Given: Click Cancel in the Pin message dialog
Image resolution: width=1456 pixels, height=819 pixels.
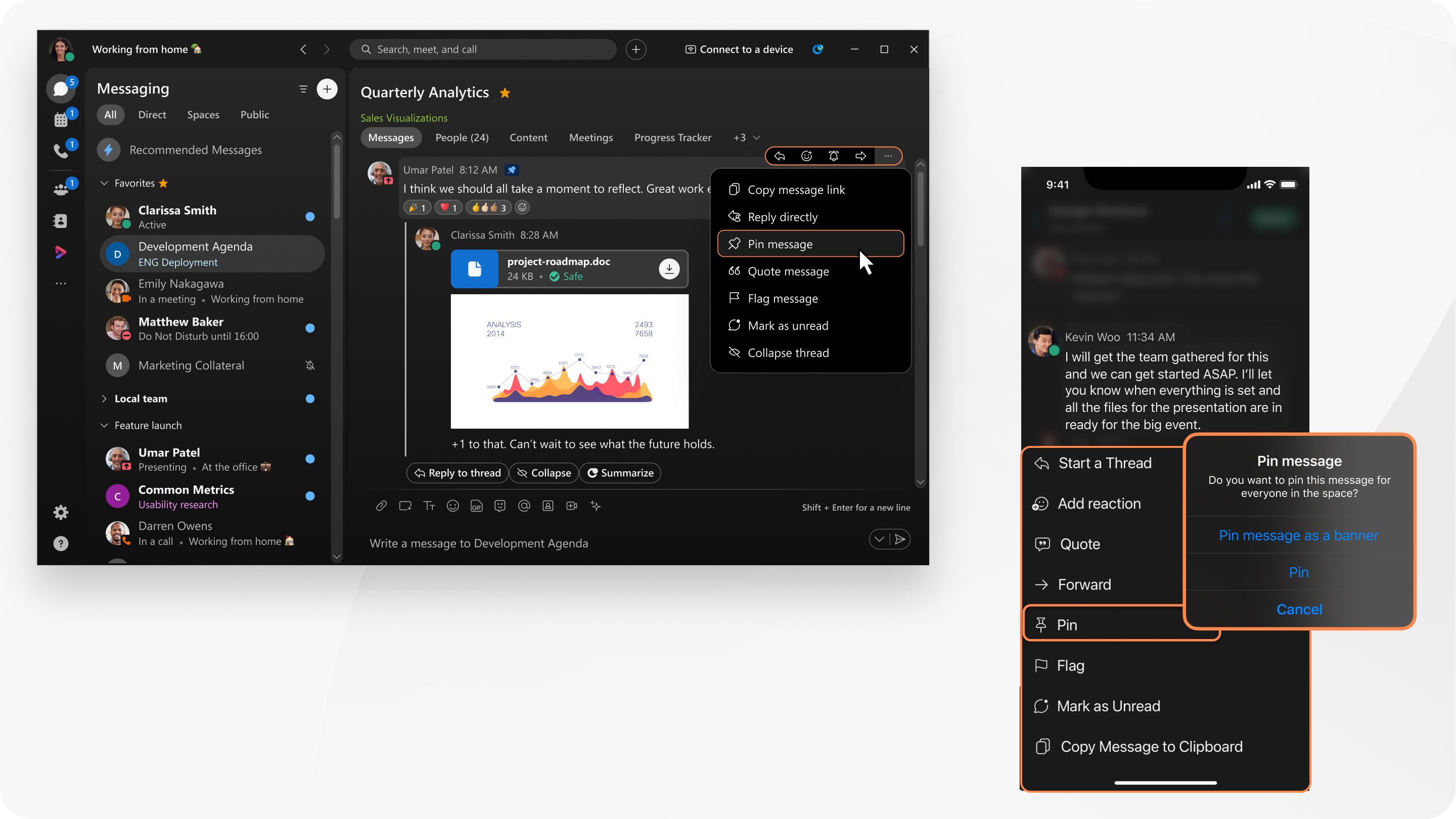Looking at the screenshot, I should 1299,609.
